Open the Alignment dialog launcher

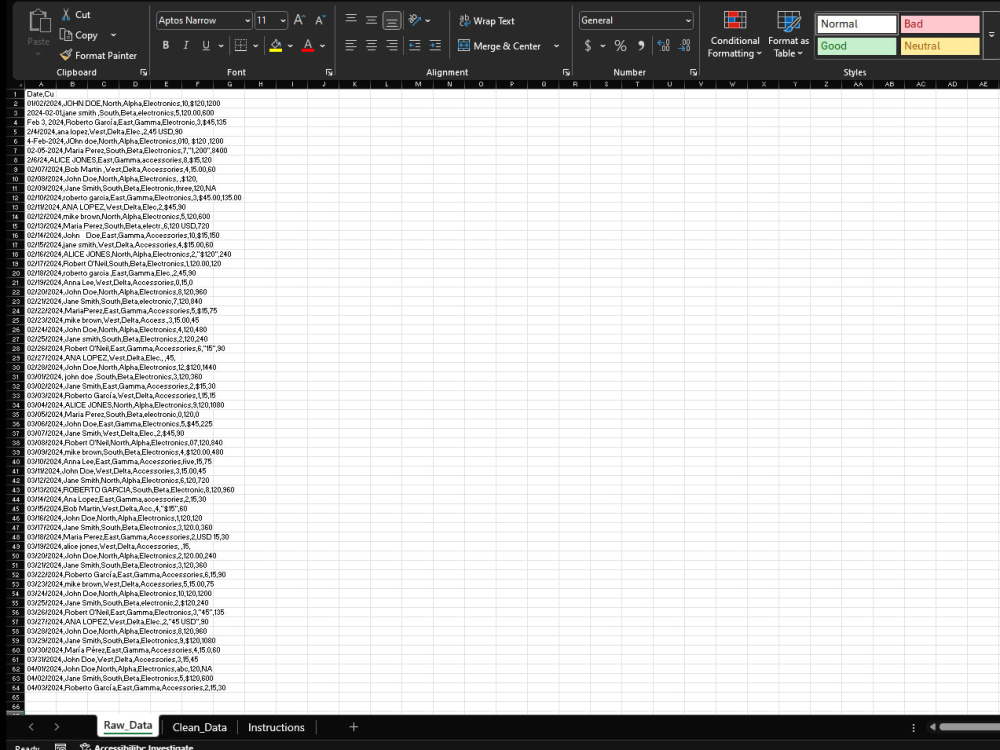pyautogui.click(x=566, y=73)
